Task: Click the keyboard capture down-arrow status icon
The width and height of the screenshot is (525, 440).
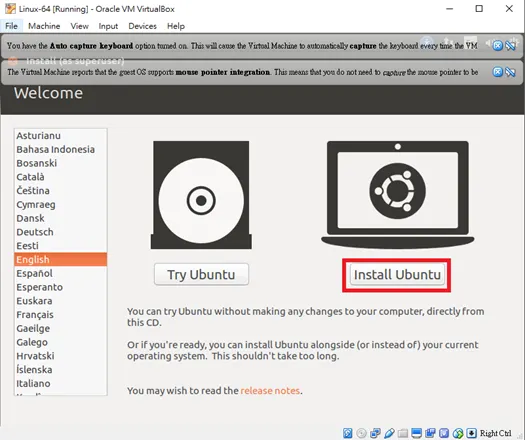Action: point(471,433)
